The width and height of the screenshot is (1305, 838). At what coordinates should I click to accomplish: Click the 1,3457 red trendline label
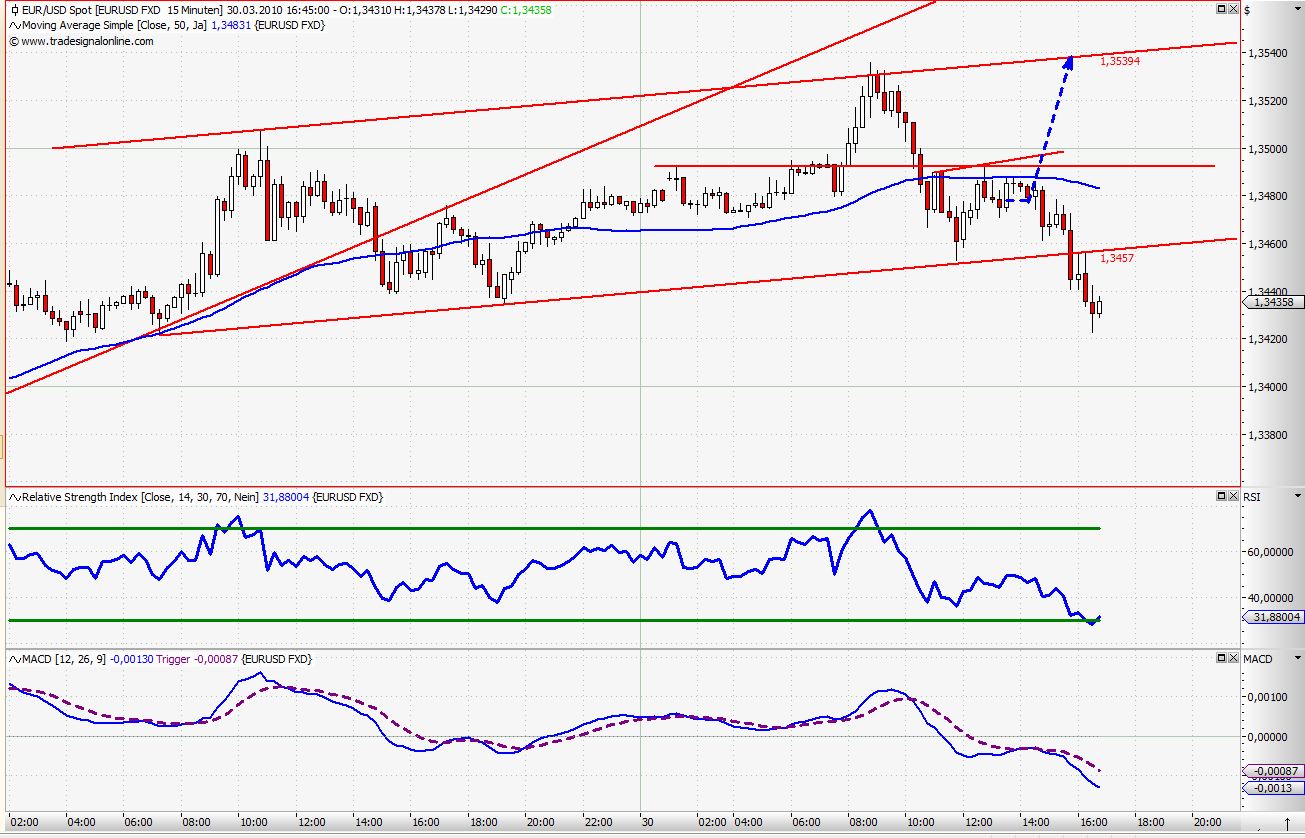[x=1117, y=258]
